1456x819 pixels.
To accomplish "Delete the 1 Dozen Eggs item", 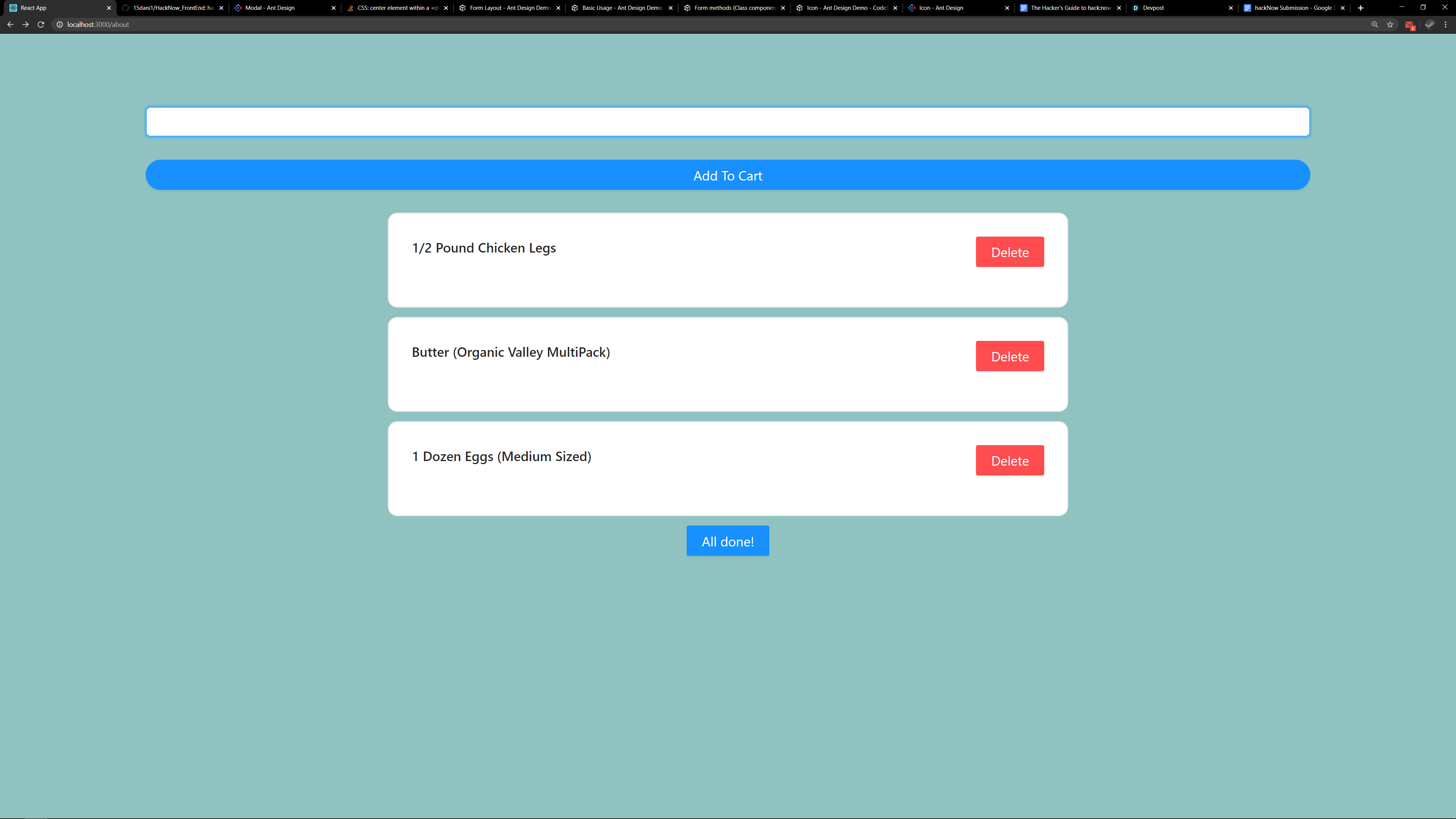I will (1009, 461).
